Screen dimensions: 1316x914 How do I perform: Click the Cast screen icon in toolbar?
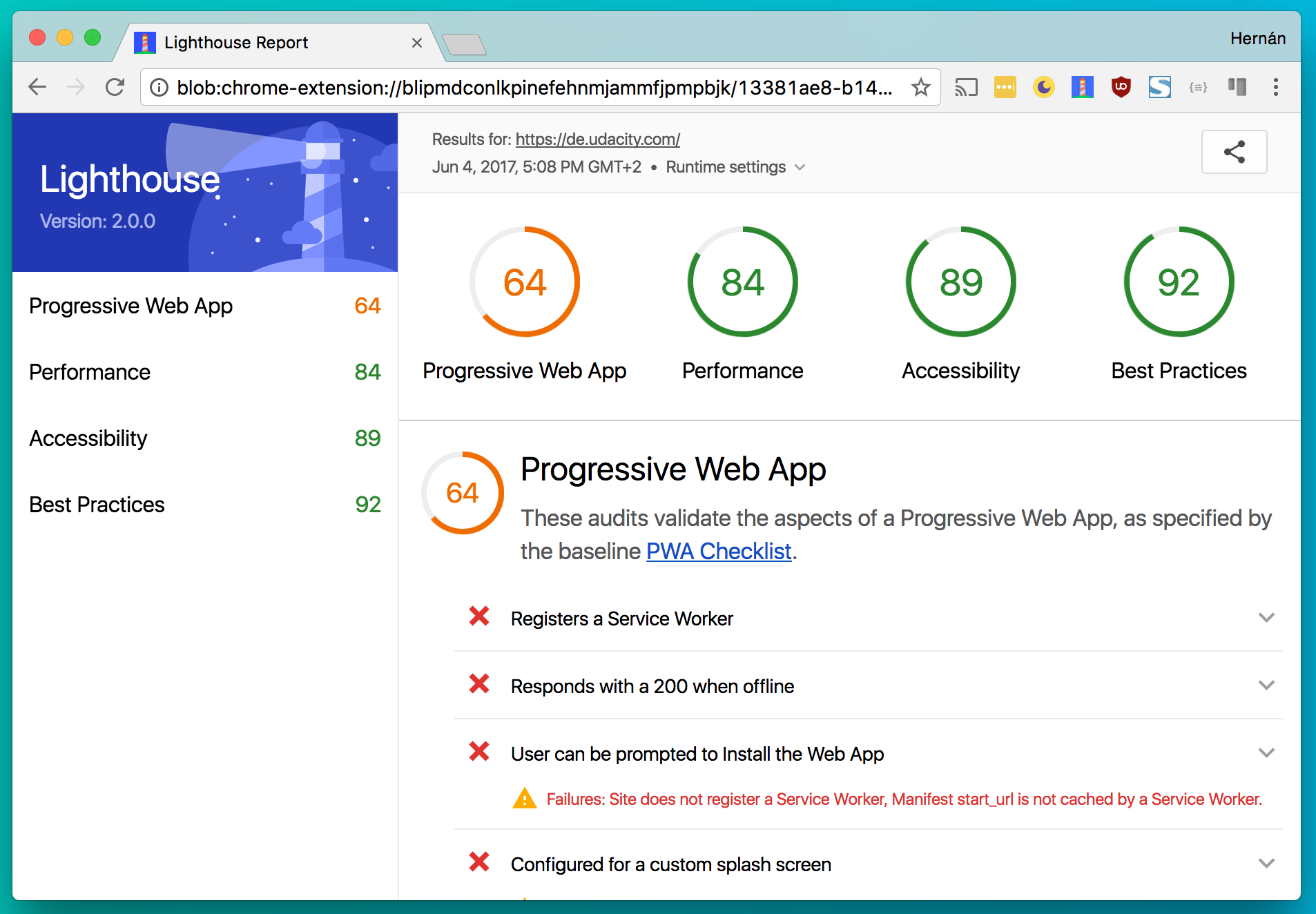pyautogui.click(x=966, y=88)
